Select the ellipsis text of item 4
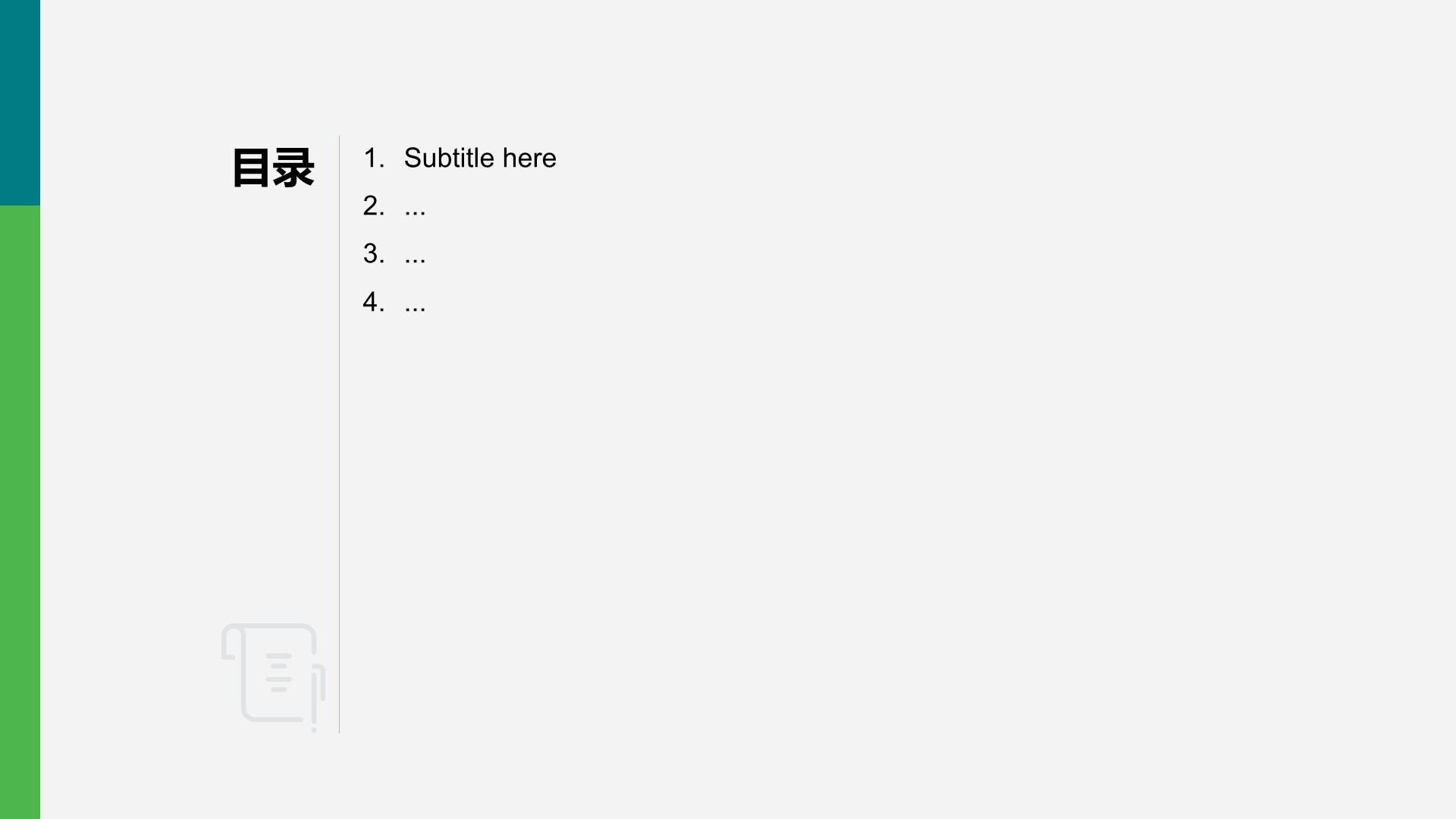This screenshot has height=819, width=1456. [x=415, y=305]
